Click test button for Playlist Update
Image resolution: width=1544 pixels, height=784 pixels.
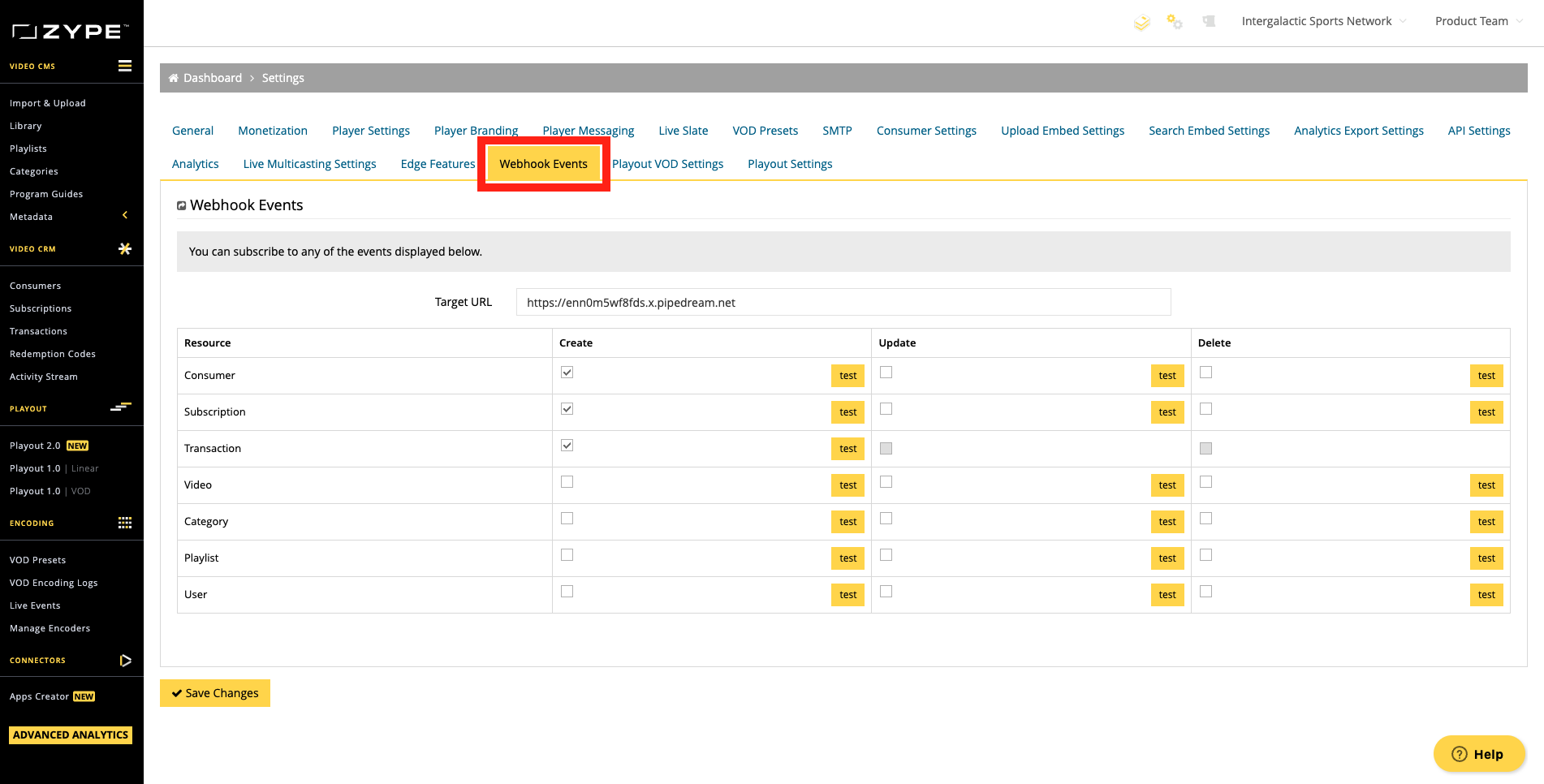pos(1167,558)
